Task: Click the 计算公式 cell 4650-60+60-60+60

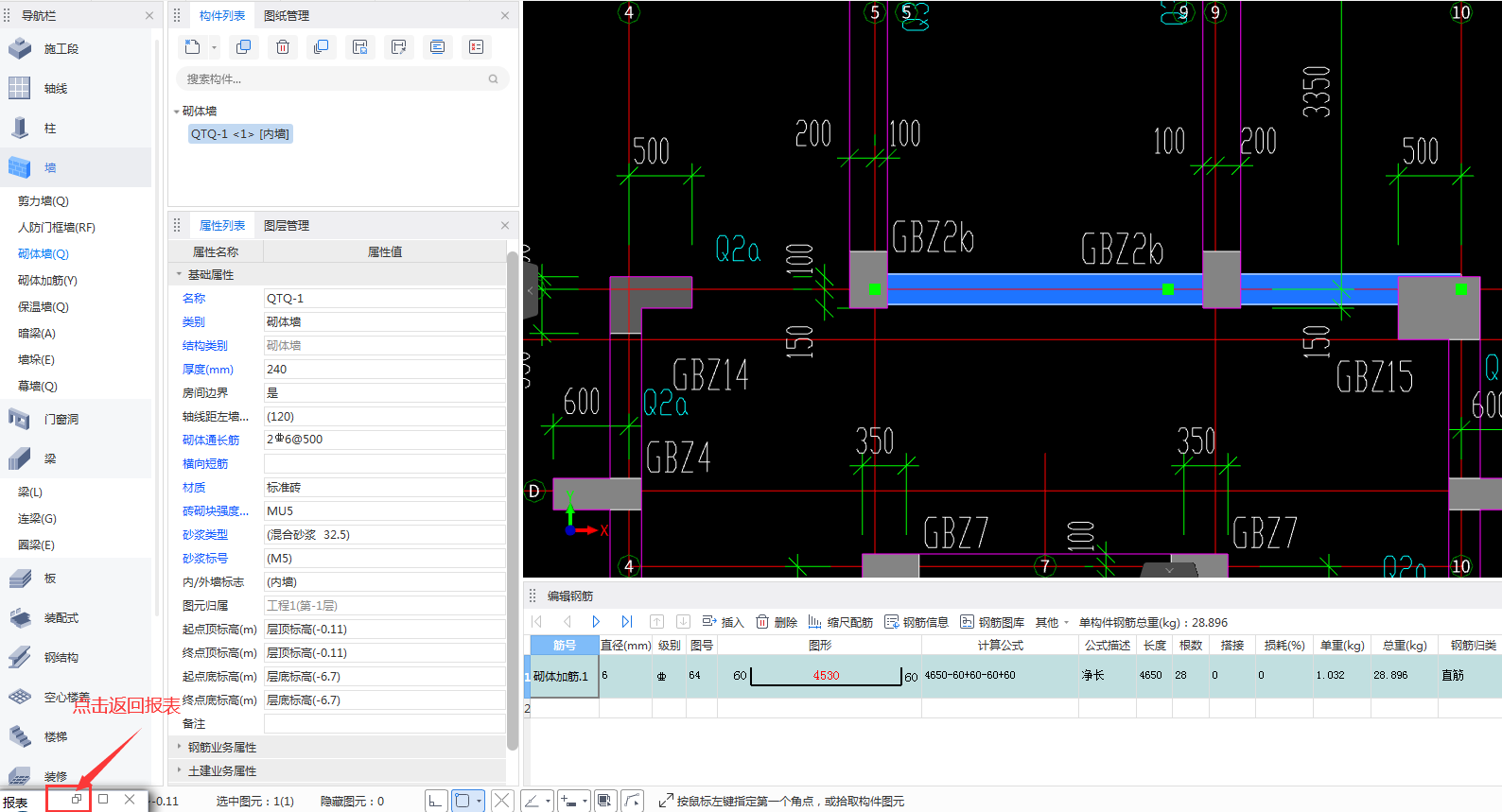Action: 1000,676
